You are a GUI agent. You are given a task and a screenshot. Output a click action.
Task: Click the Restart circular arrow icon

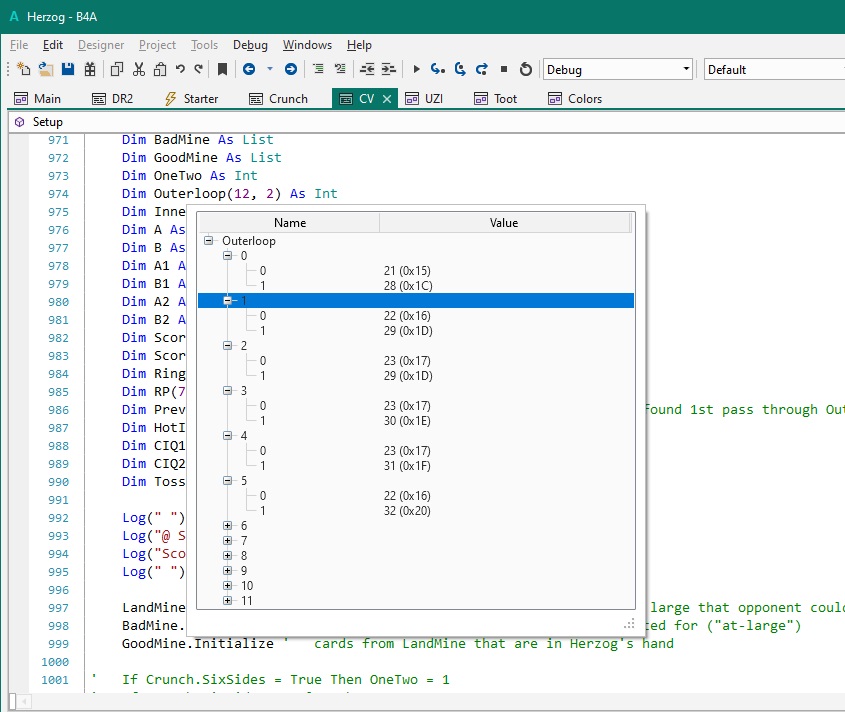[526, 69]
